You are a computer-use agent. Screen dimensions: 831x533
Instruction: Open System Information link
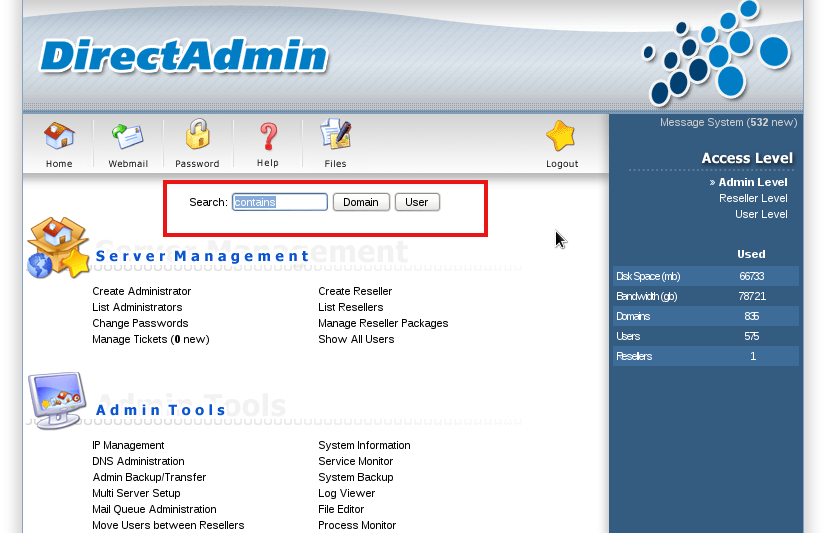tap(364, 446)
